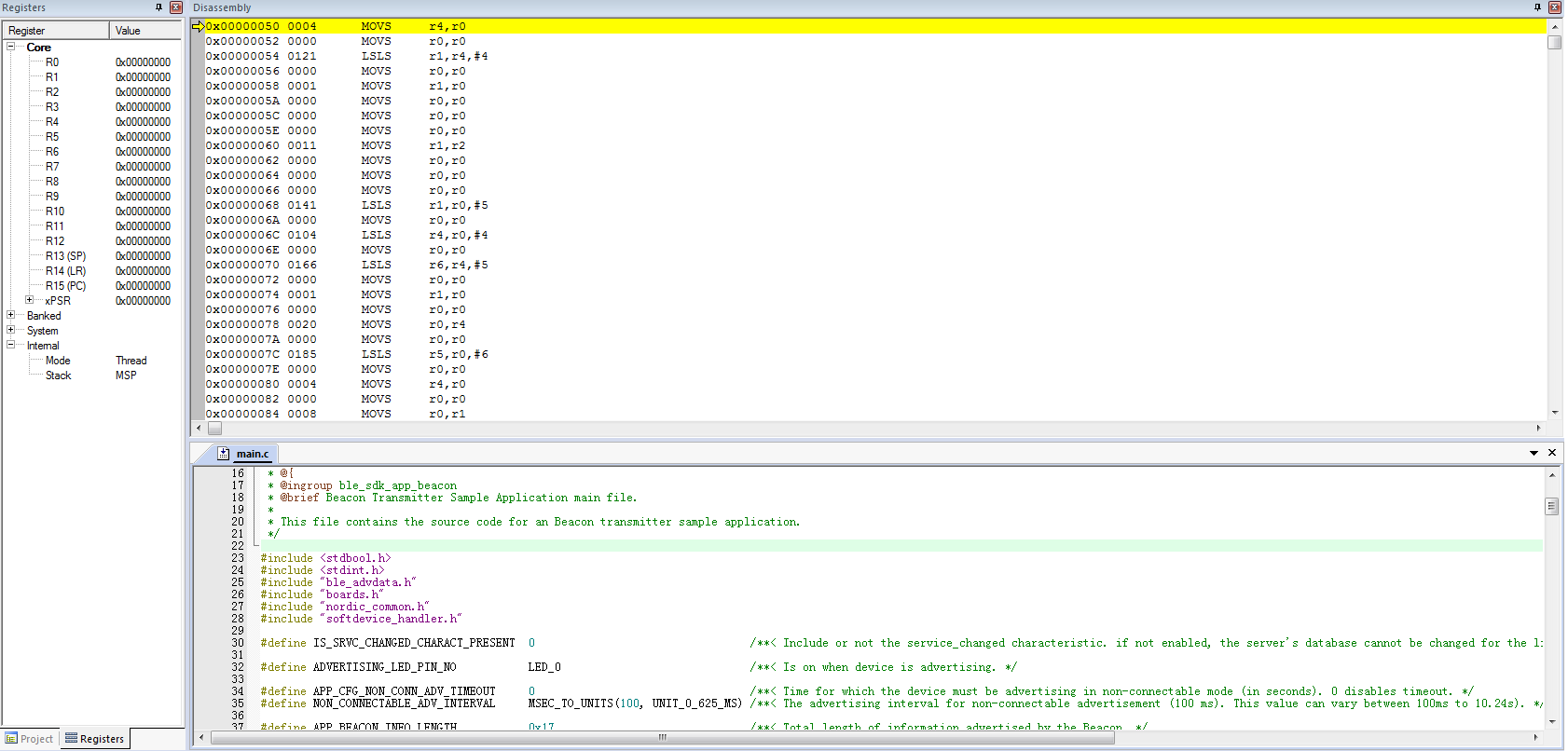Select the Mode row under Internal
The height and width of the screenshot is (751, 1568).
click(x=93, y=361)
